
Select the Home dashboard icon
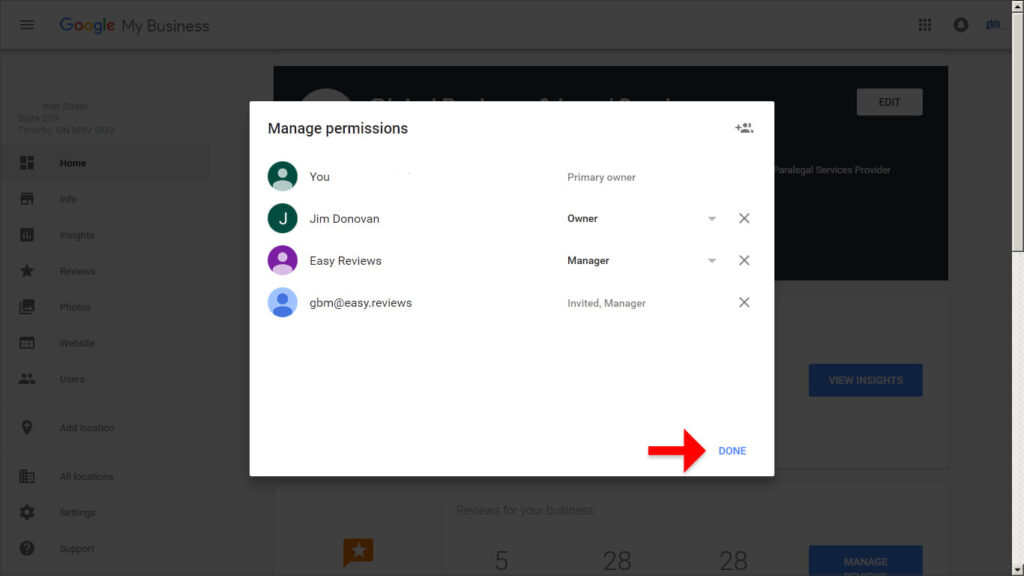click(x=27, y=163)
